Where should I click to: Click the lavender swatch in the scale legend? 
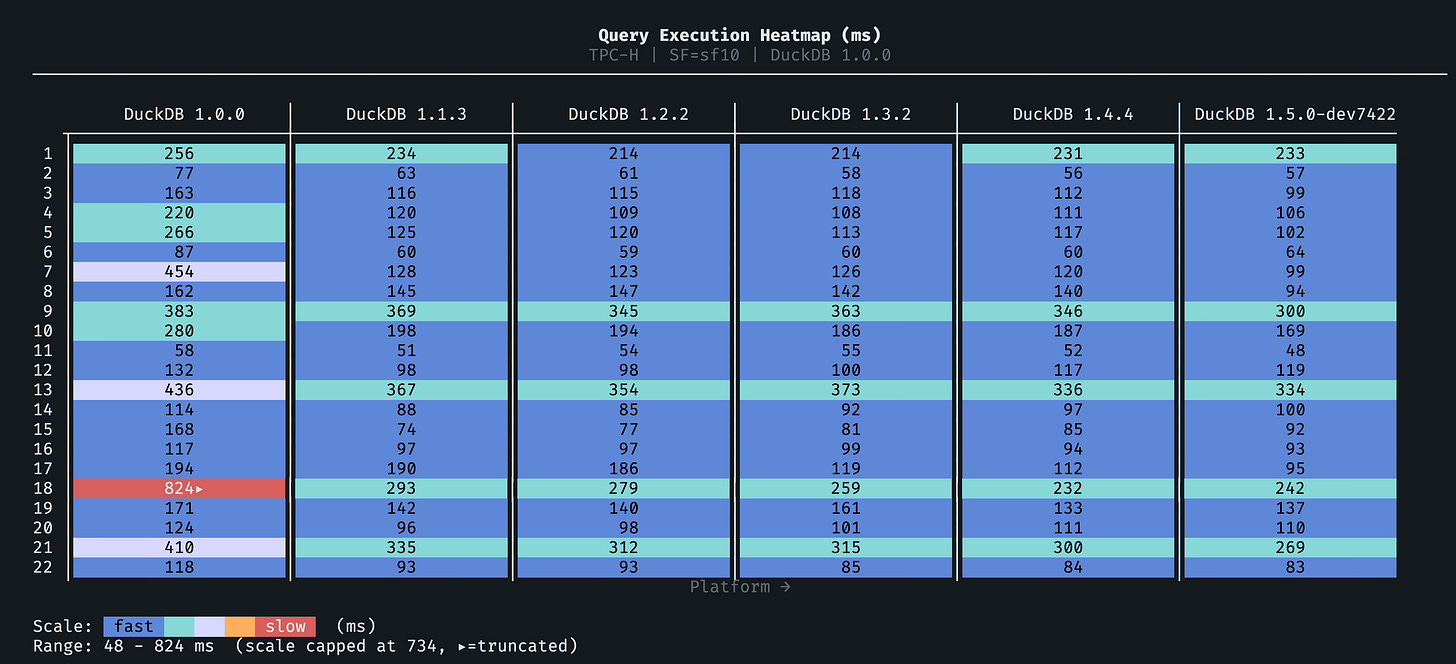coord(210,627)
